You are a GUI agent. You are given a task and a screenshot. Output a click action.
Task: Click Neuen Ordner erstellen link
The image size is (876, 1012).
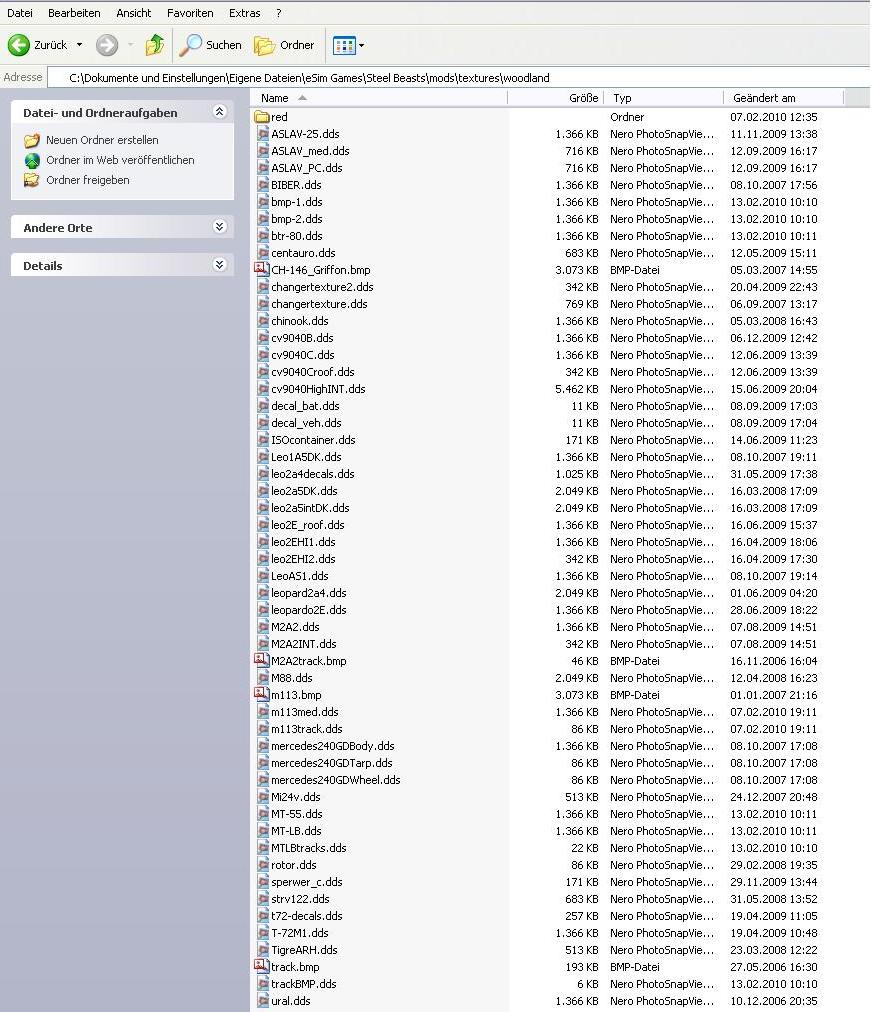[102, 140]
